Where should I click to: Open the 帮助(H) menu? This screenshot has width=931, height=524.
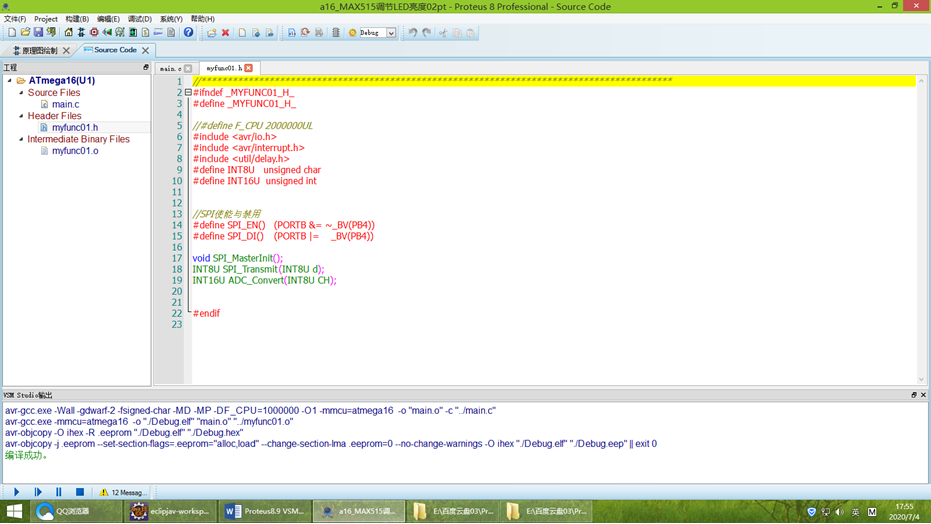202,19
